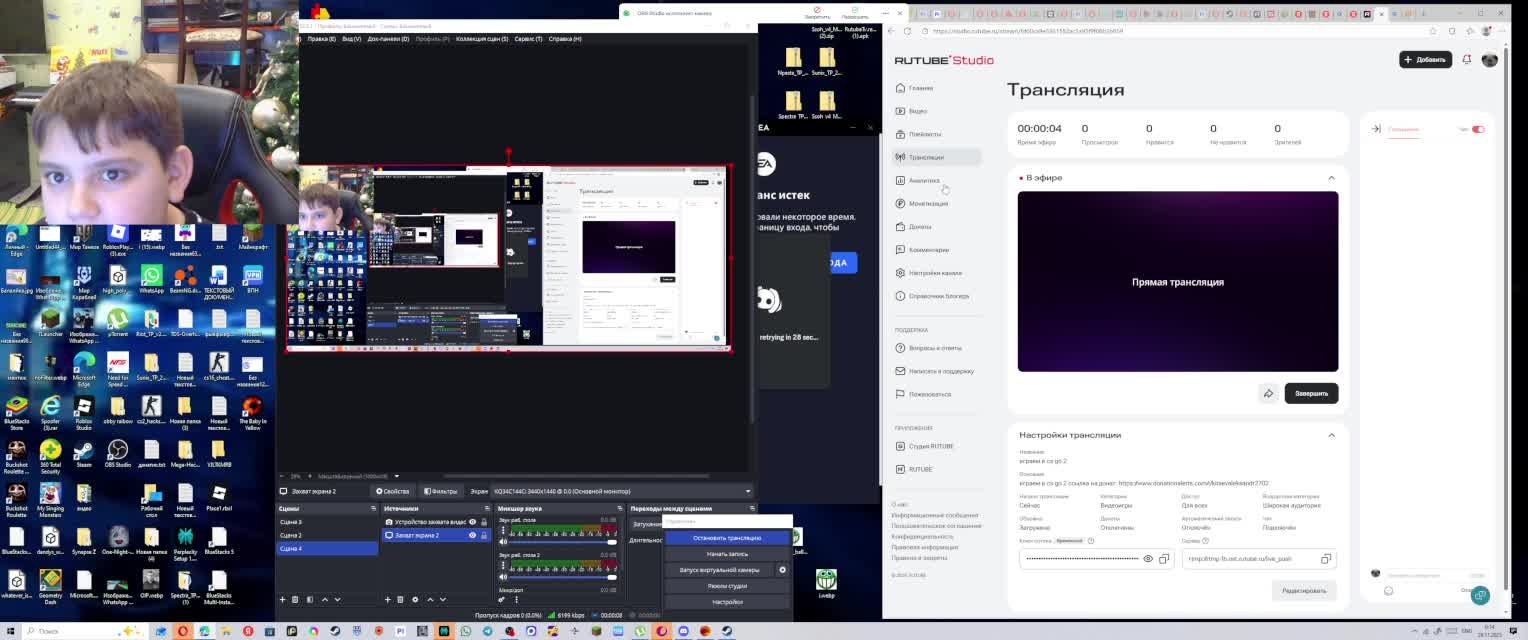Open the Свойства button in OBS source toolbar
The height and width of the screenshot is (640, 1528).
[x=392, y=491]
